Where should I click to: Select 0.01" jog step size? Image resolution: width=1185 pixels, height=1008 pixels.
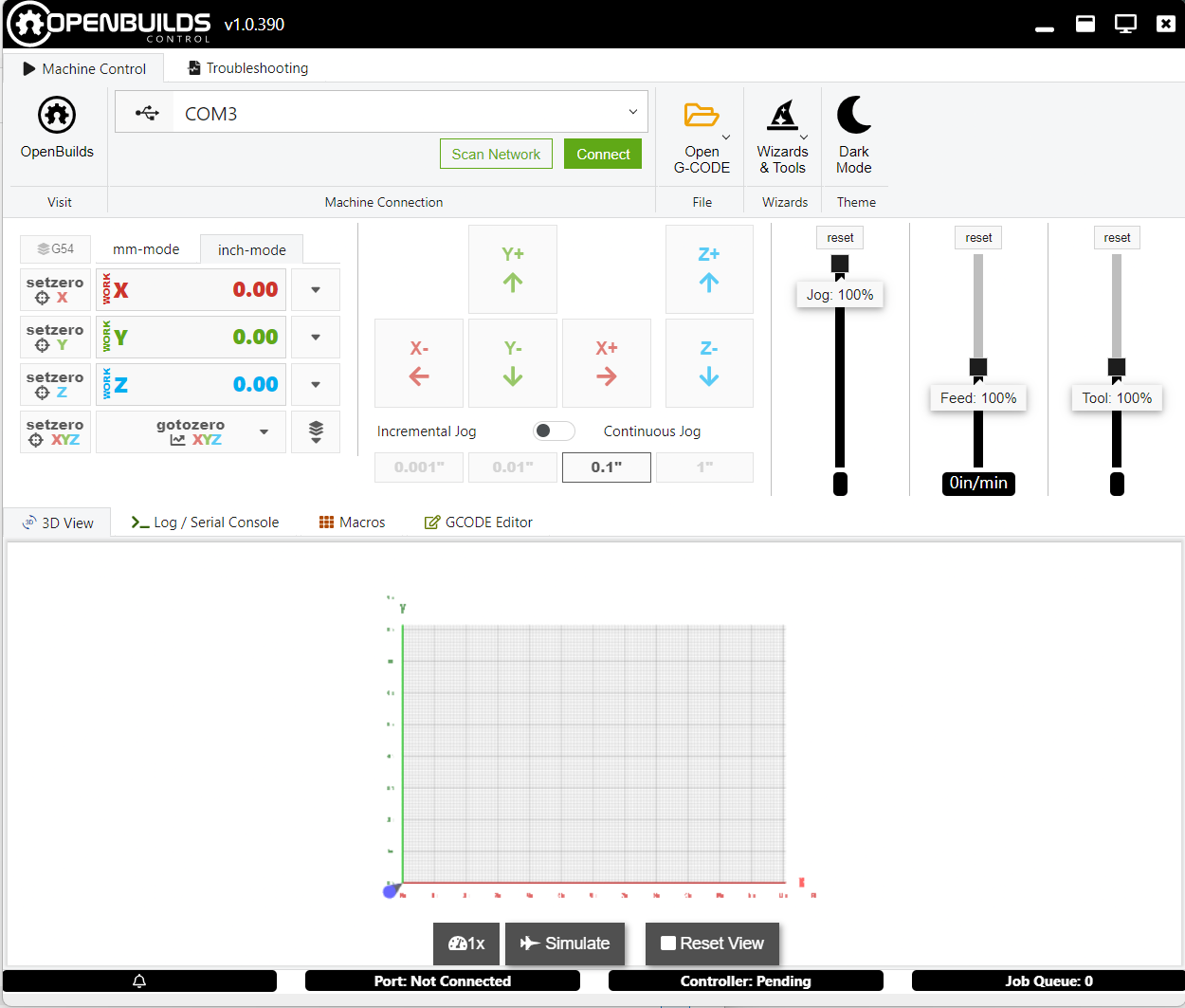513,467
